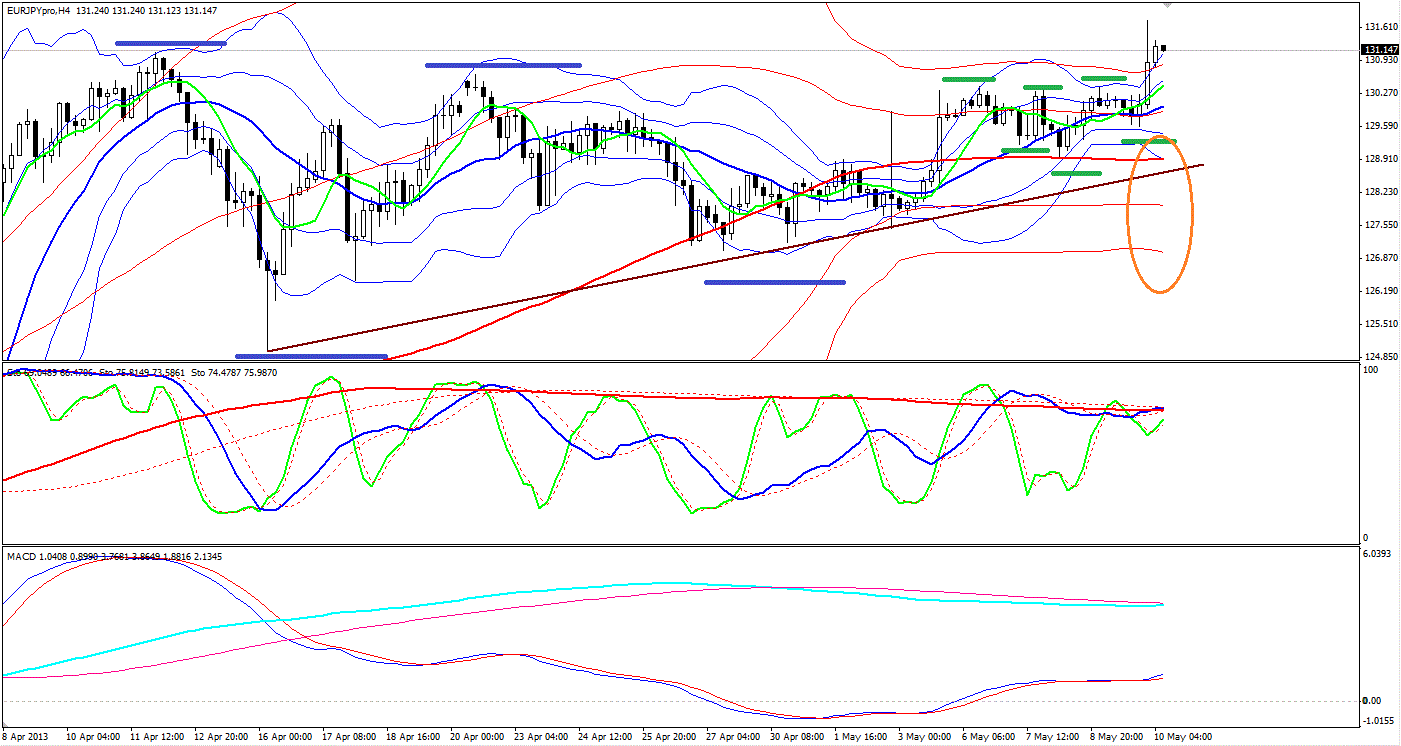
Task: Click the 11 Apr 12:00 time label
Action: point(156,737)
